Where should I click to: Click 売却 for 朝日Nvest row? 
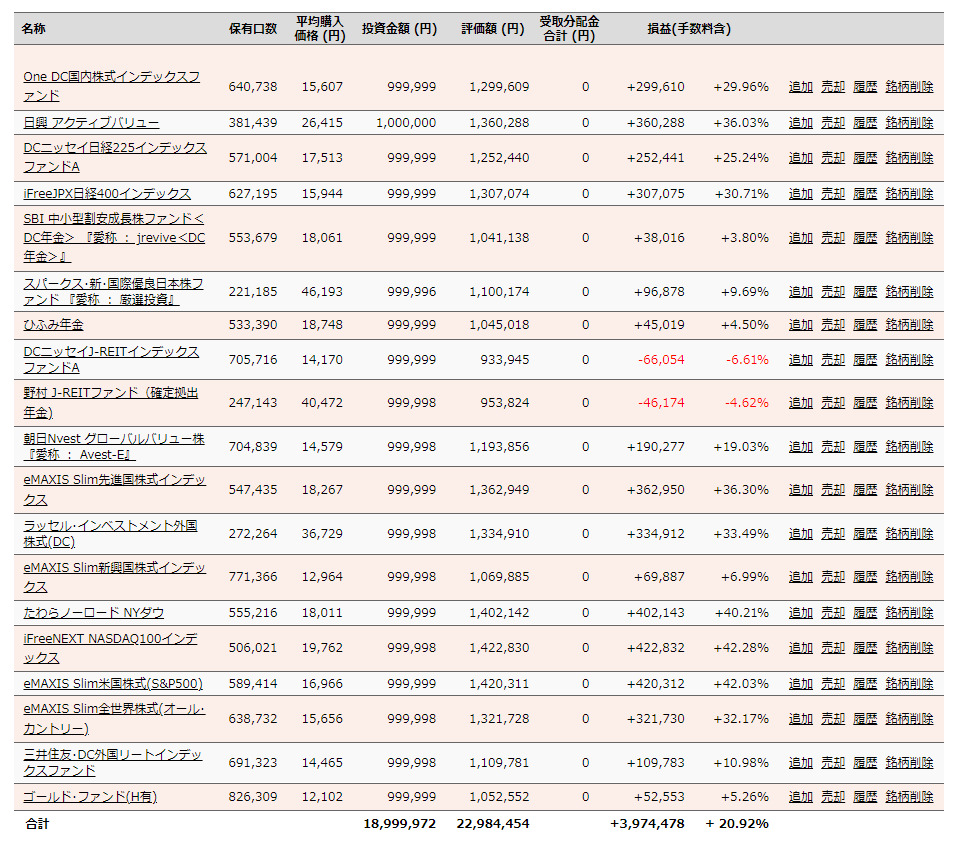[832, 447]
